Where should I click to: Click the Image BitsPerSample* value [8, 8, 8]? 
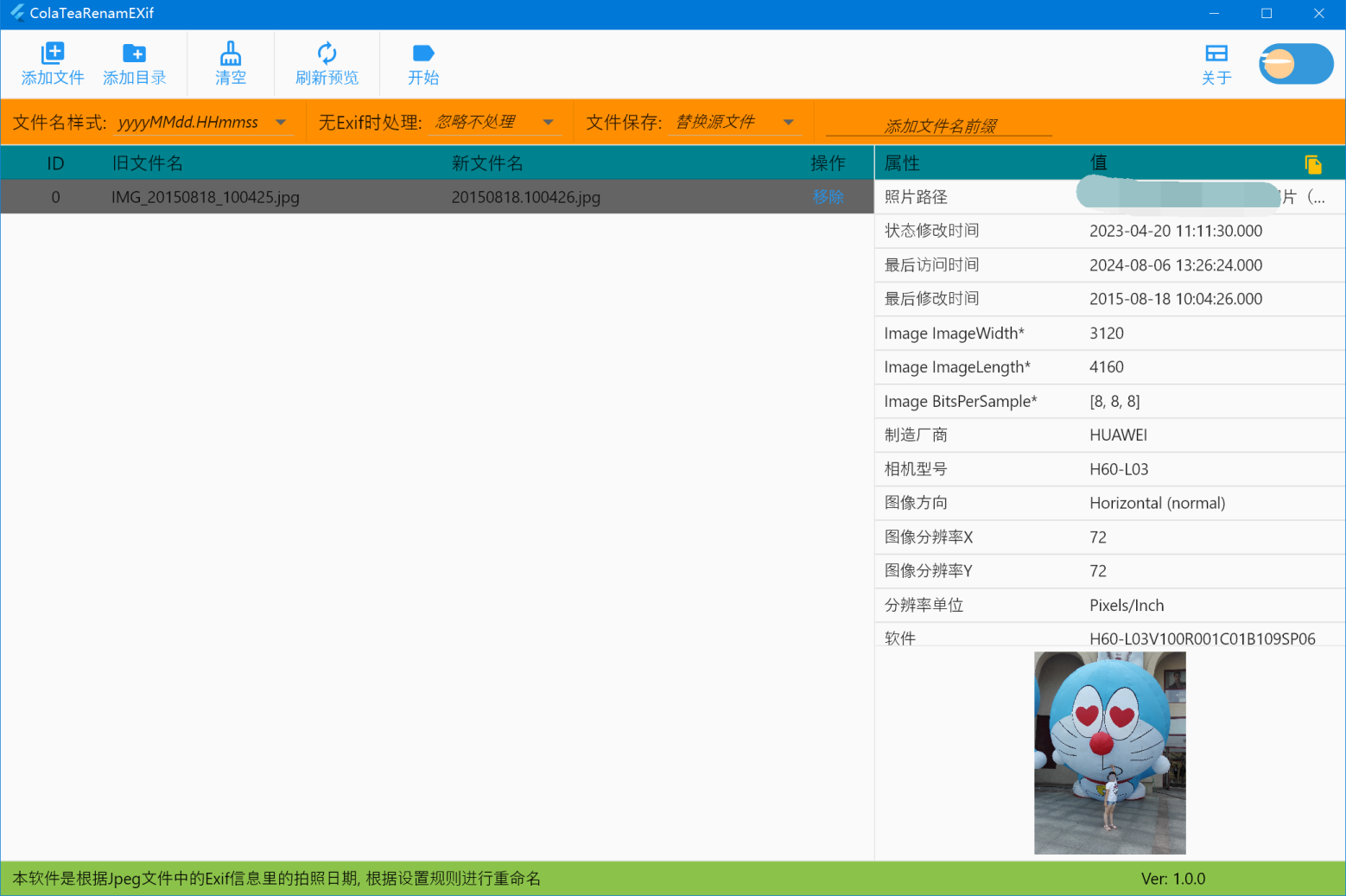tap(1114, 401)
